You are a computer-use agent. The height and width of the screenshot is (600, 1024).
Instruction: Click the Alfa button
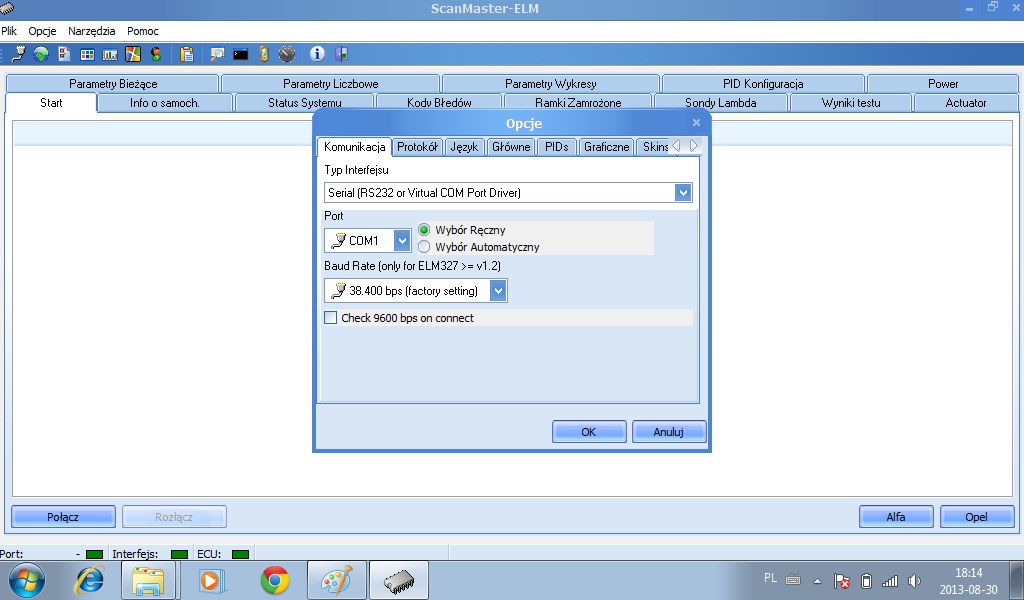coord(896,516)
